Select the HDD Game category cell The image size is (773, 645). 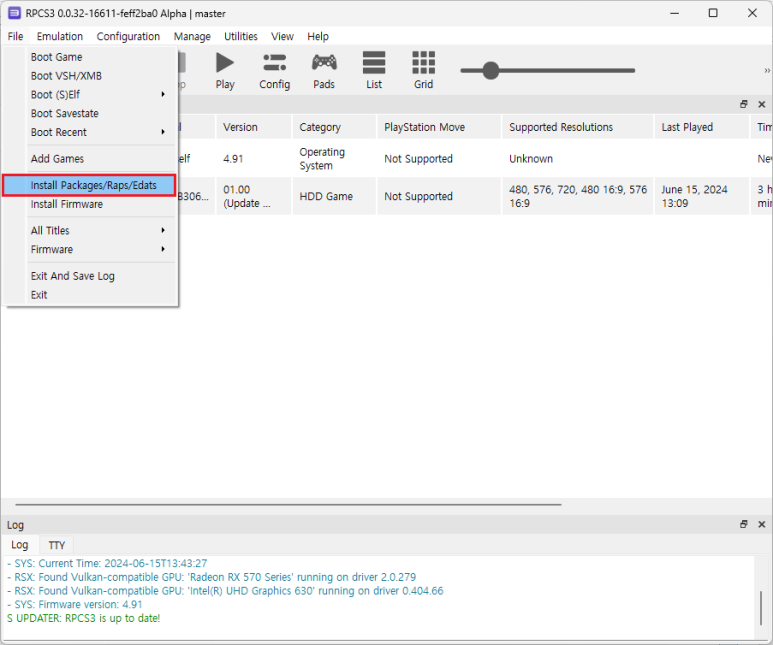pos(334,196)
